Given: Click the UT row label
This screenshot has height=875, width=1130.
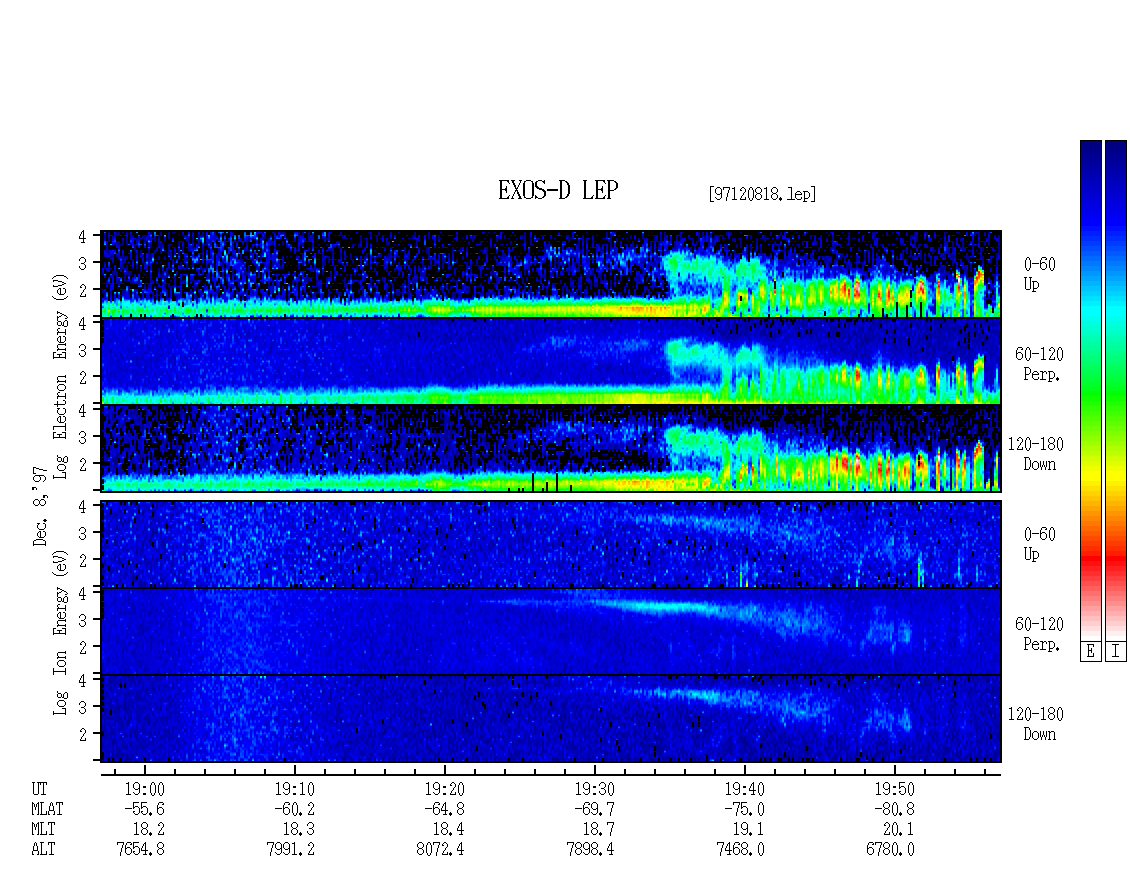Looking at the screenshot, I should (x=39, y=790).
